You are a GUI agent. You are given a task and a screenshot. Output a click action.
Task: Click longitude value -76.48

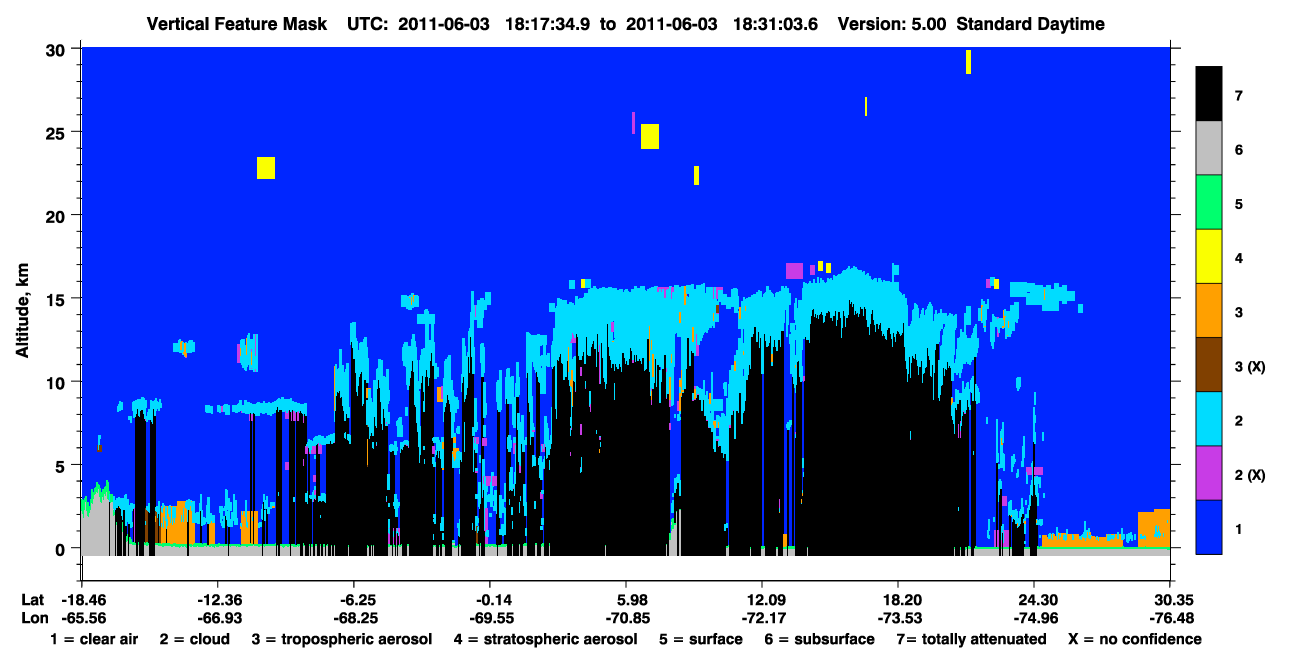(x=1170, y=617)
